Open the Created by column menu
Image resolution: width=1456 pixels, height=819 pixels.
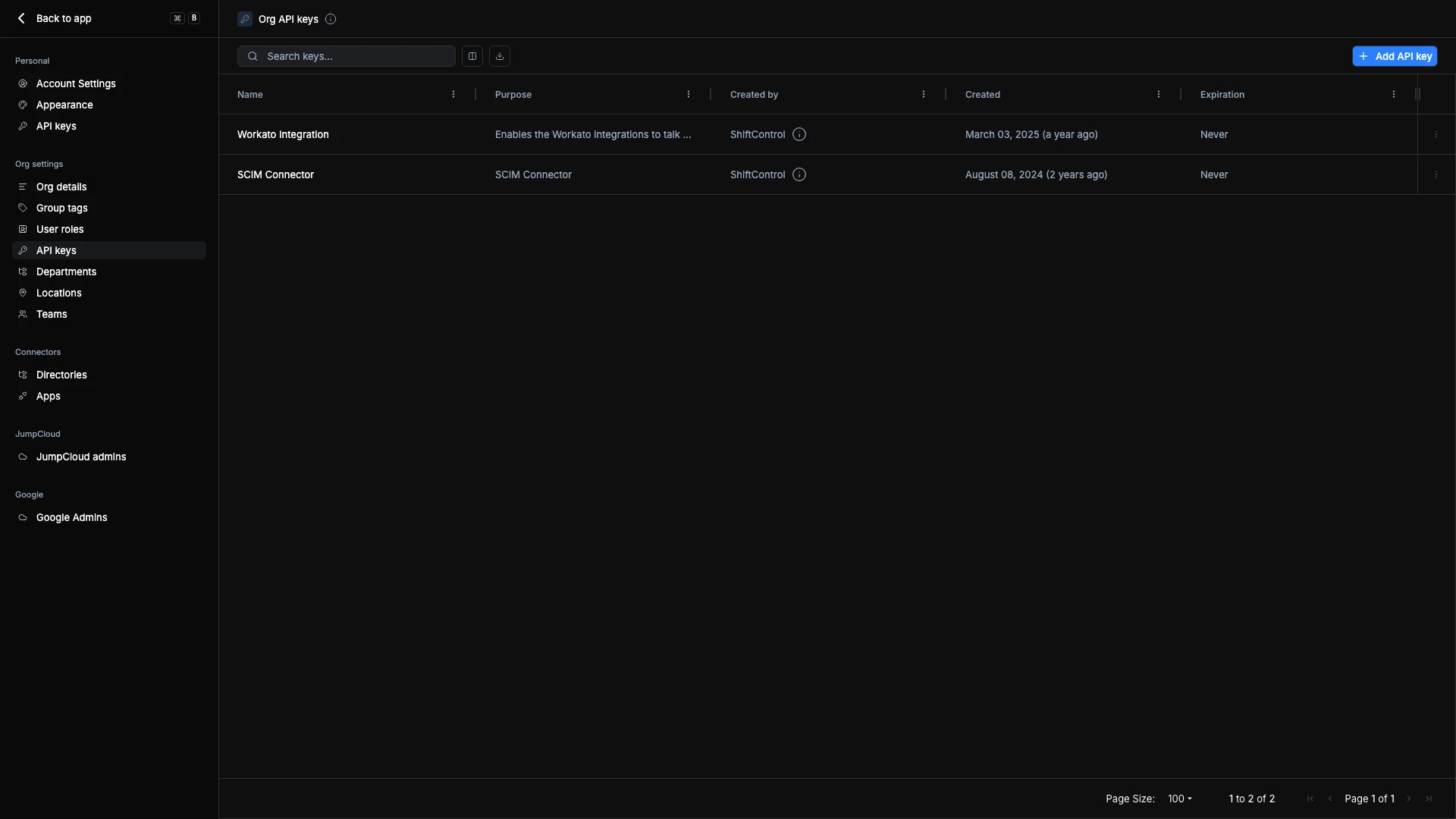(x=924, y=95)
